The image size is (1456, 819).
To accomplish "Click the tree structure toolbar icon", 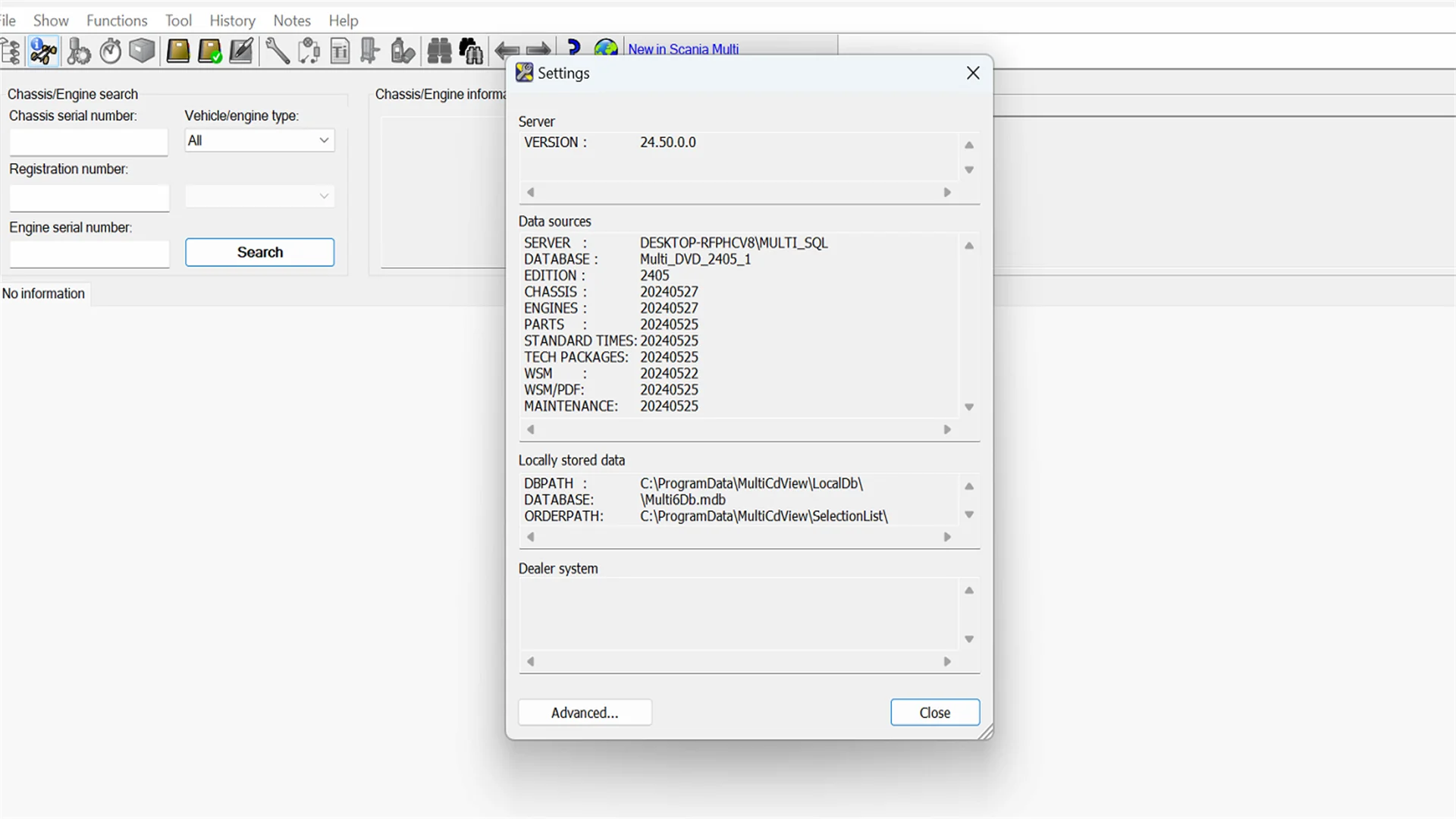I will pos(11,51).
